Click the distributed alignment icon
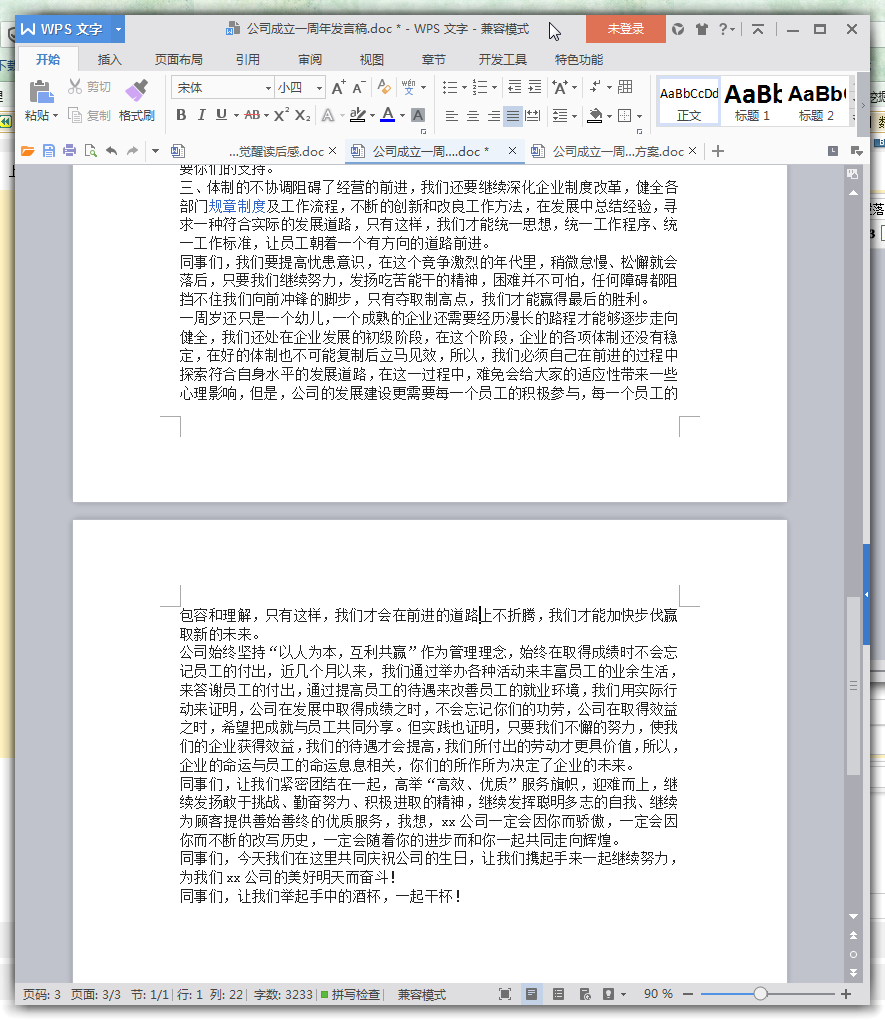The width and height of the screenshot is (885, 1020). tap(533, 116)
